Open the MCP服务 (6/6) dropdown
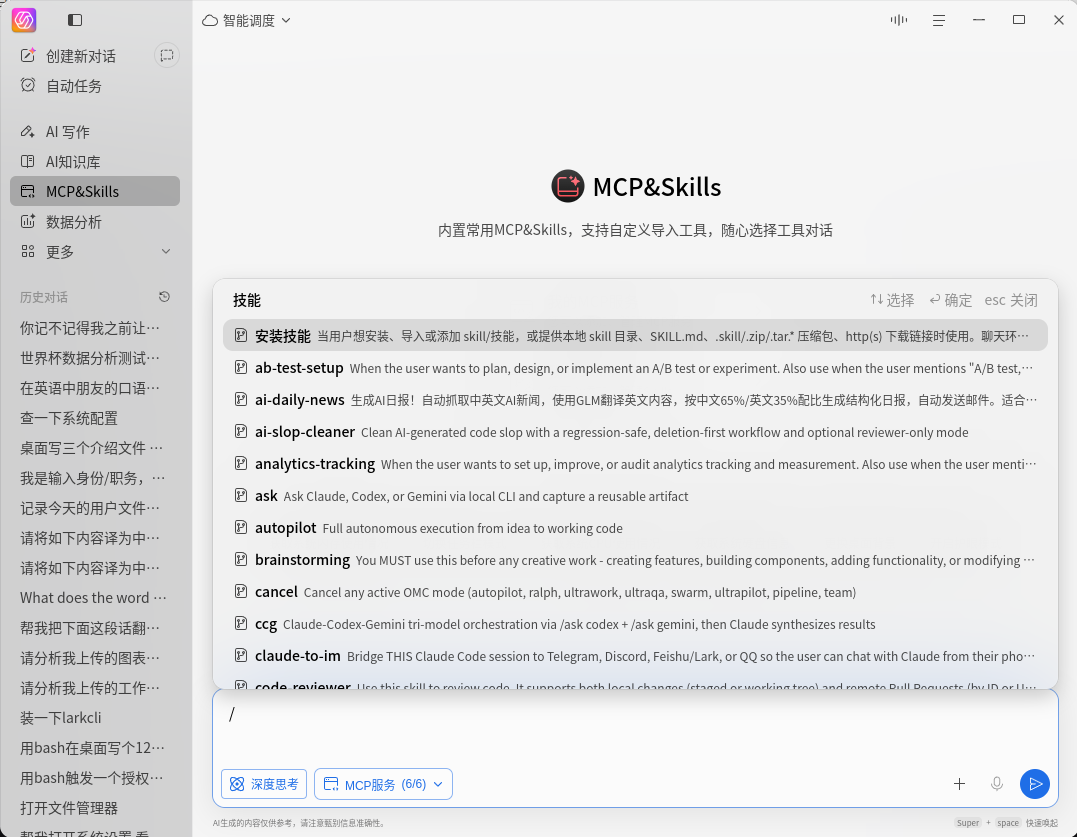Viewport: 1077px width, 837px height. pyautogui.click(x=383, y=784)
